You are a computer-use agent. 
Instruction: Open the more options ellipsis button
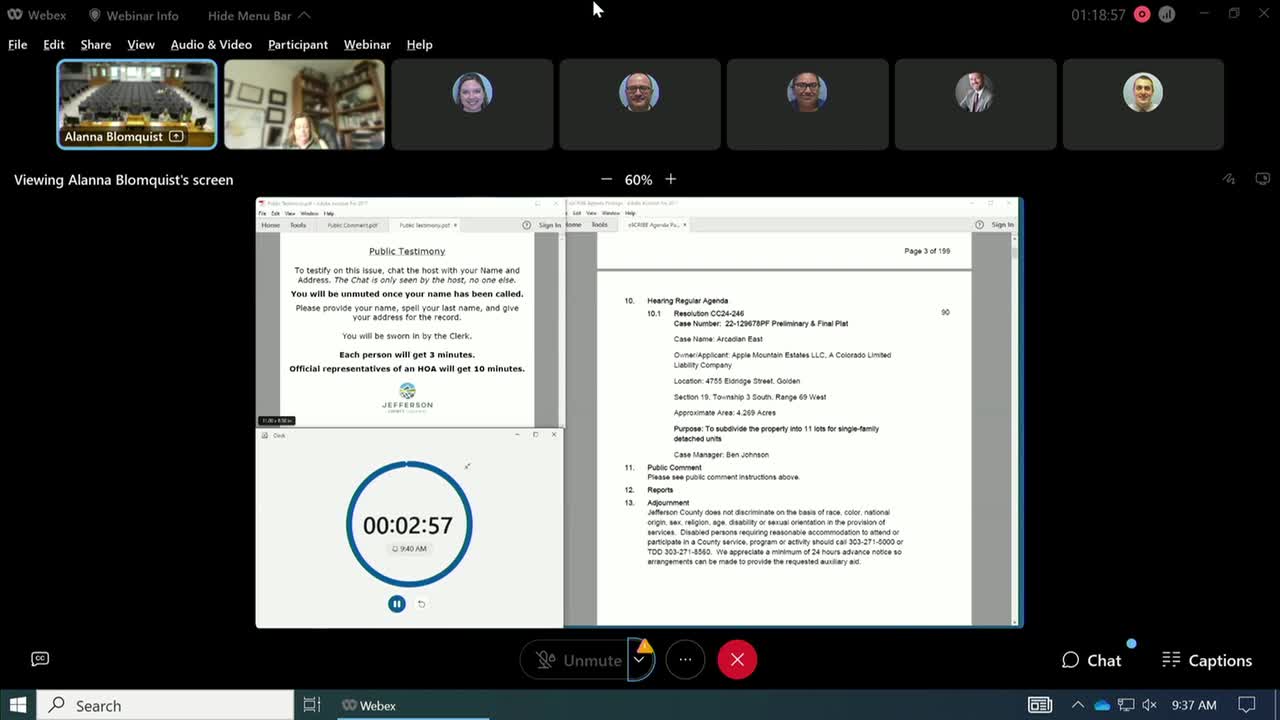(x=685, y=660)
